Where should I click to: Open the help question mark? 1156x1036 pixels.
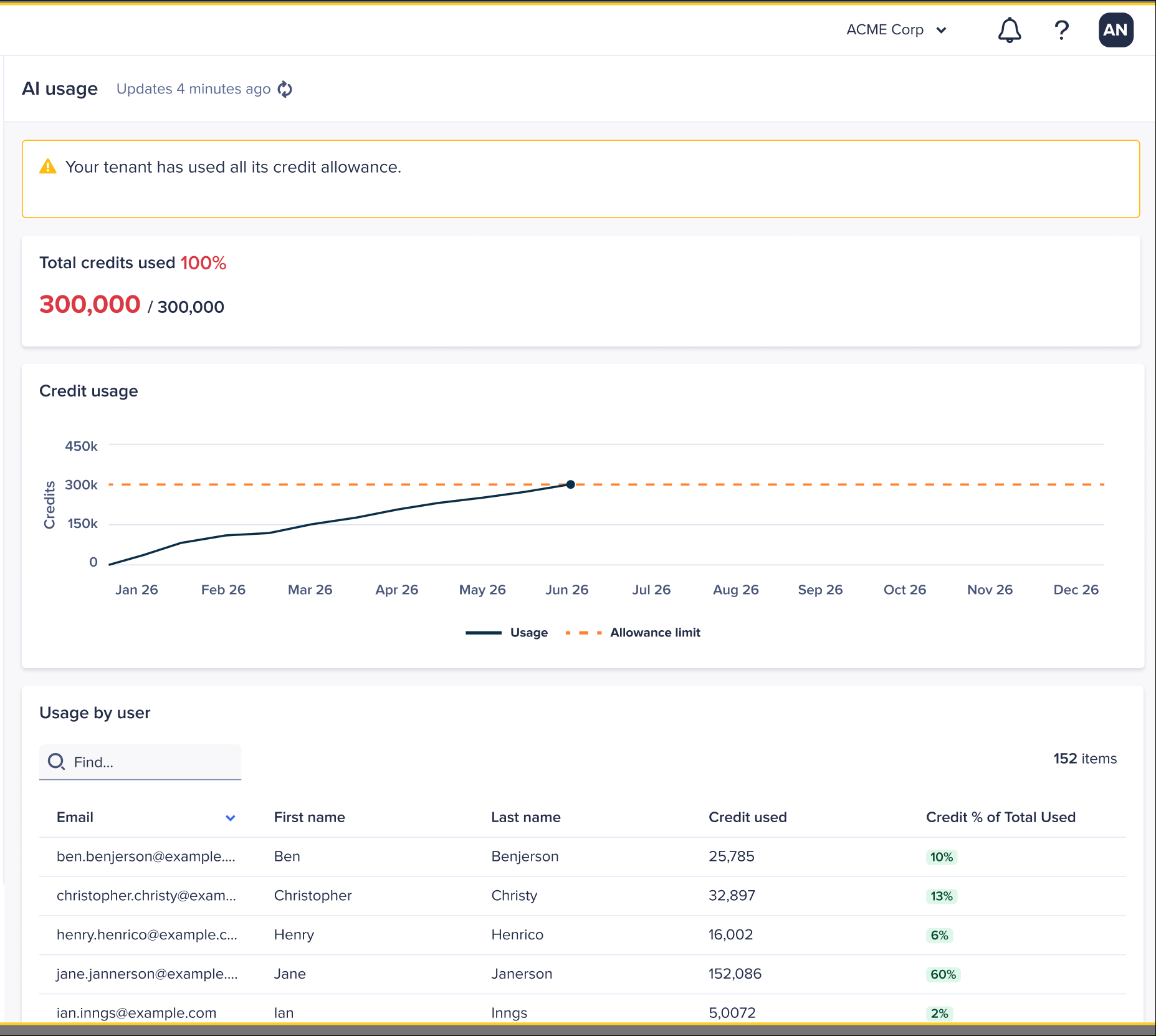click(x=1062, y=30)
